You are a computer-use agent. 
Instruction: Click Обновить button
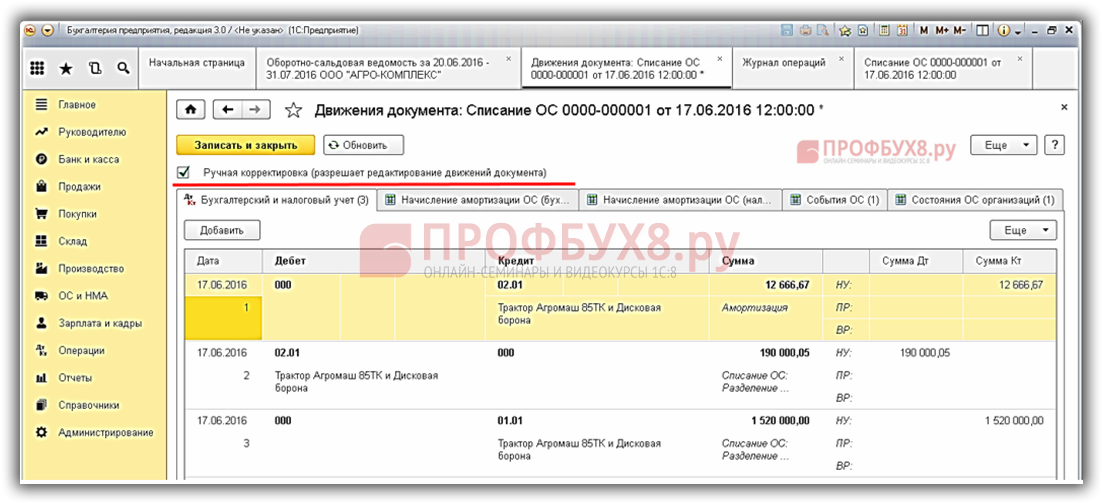coord(364,145)
